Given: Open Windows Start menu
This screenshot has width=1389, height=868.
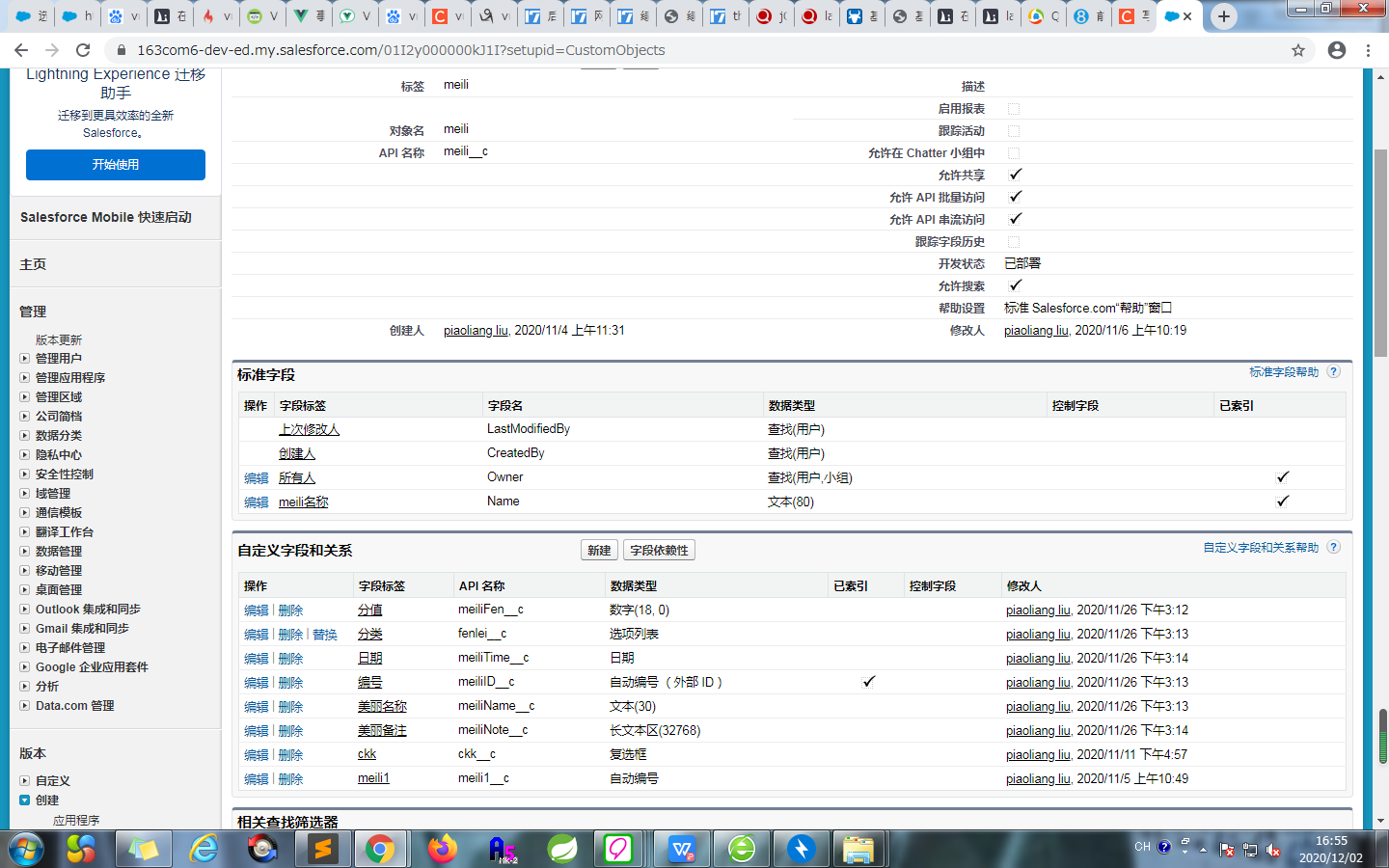Looking at the screenshot, I should (26, 850).
